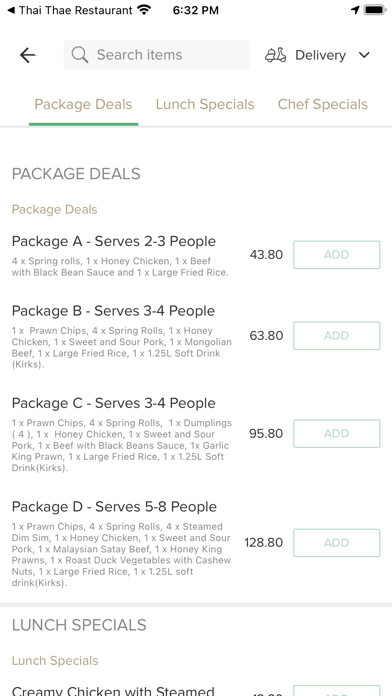
Task: Open the Delivery dropdown chevron
Action: 364,55
